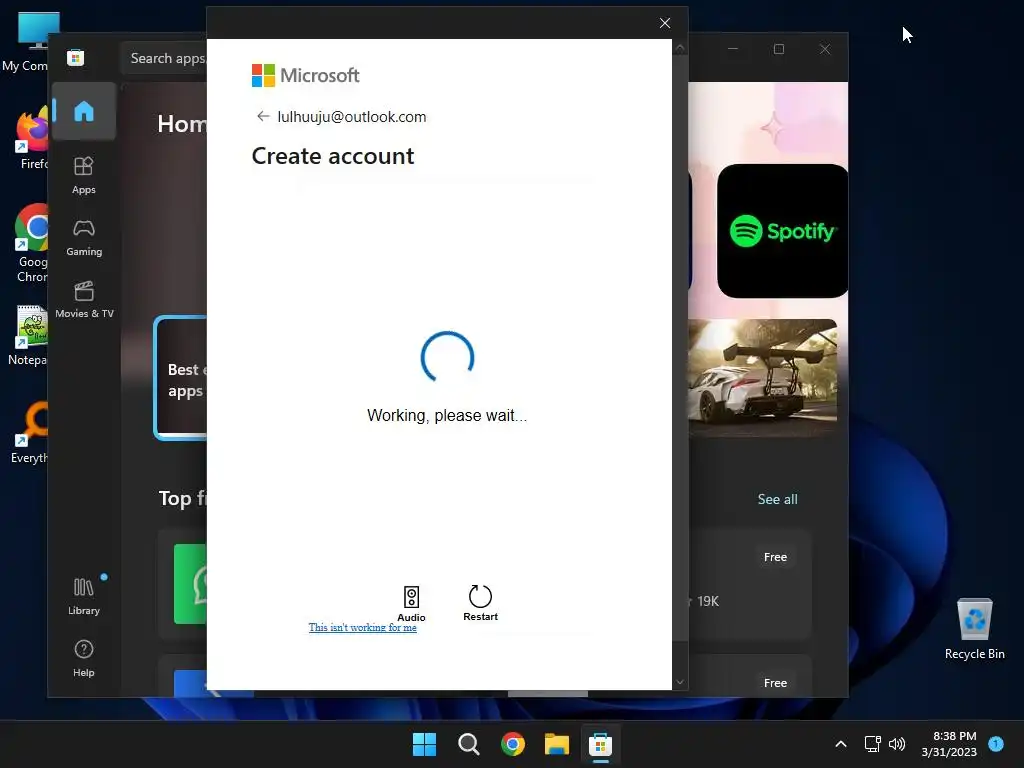Open the clock showing 8:38 PM
Screen dimensions: 1024x768
[949, 744]
